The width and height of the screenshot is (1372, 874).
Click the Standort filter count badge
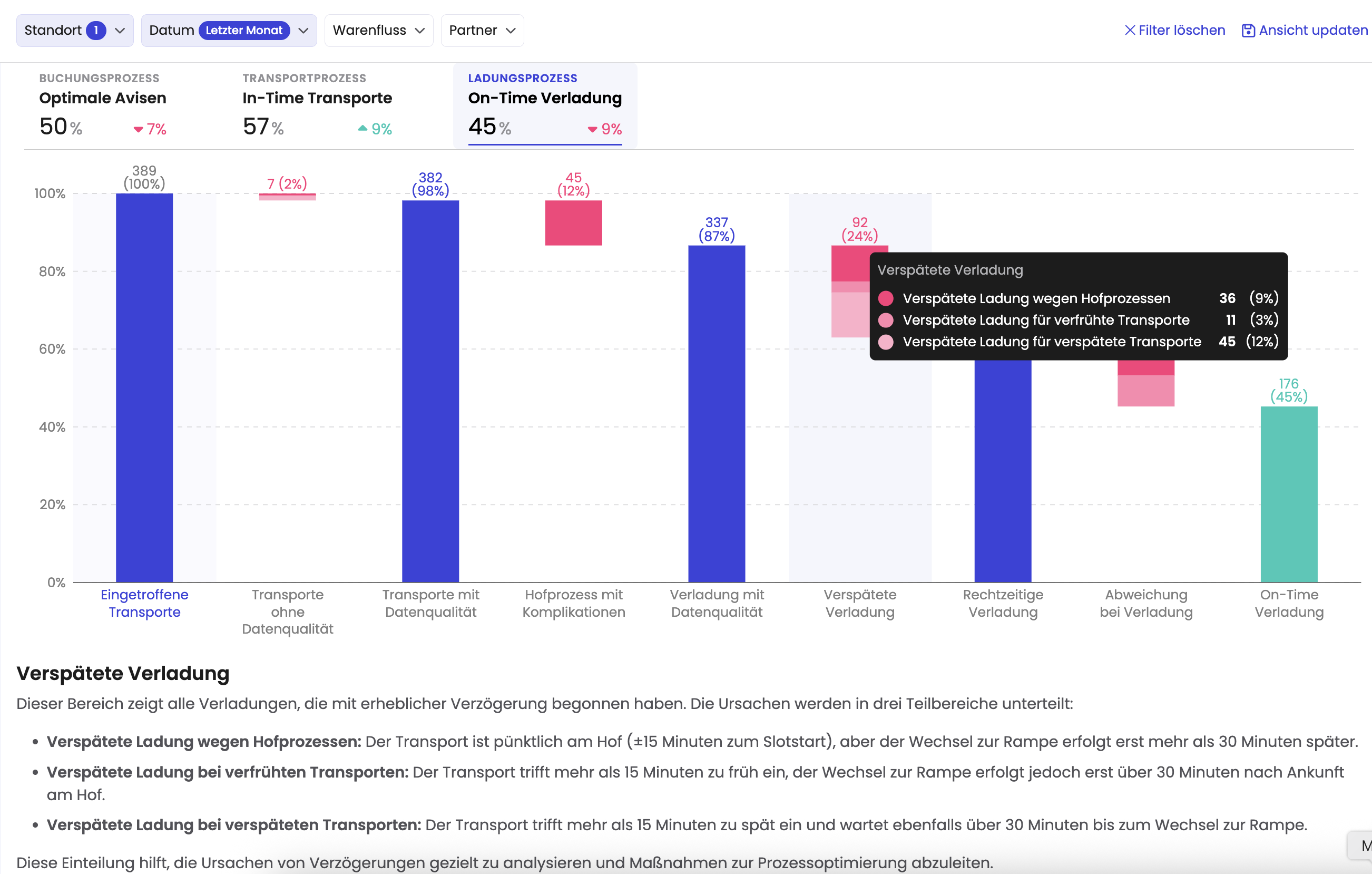[x=96, y=30]
